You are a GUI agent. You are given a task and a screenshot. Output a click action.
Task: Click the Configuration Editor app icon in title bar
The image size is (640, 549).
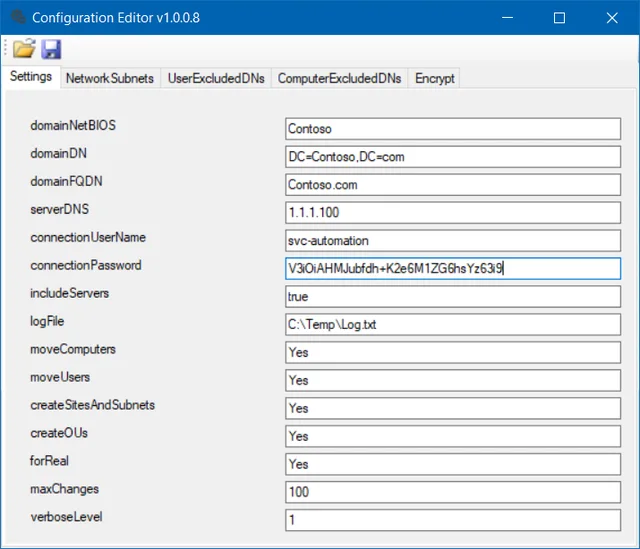[x=18, y=17]
